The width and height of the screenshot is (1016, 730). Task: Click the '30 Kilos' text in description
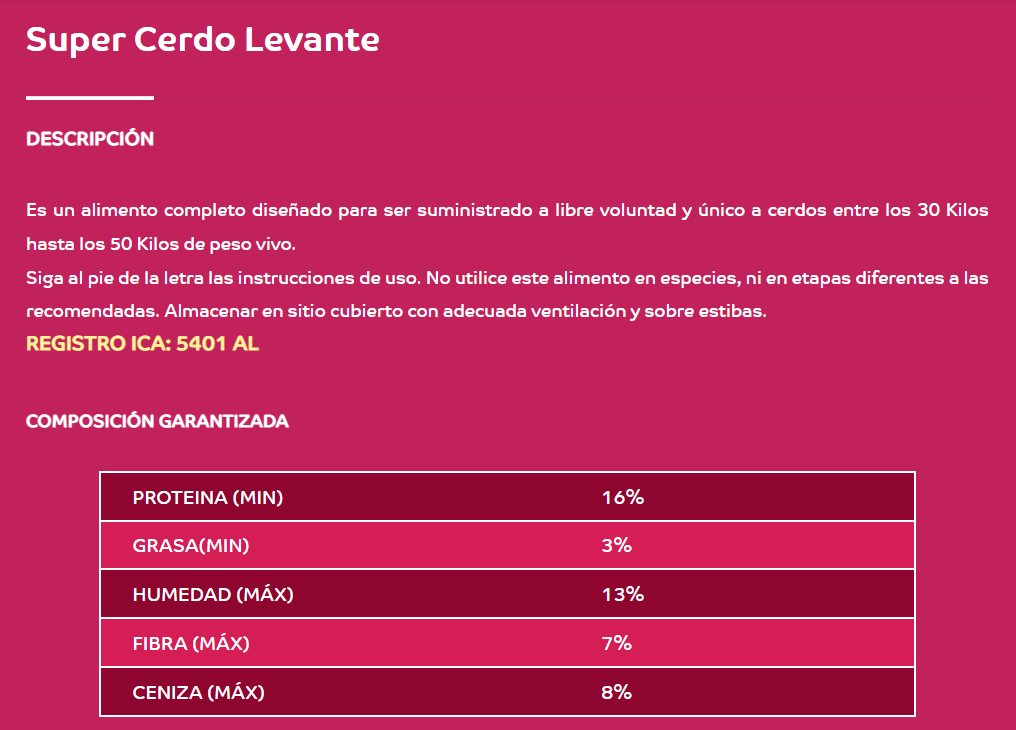coord(952,210)
